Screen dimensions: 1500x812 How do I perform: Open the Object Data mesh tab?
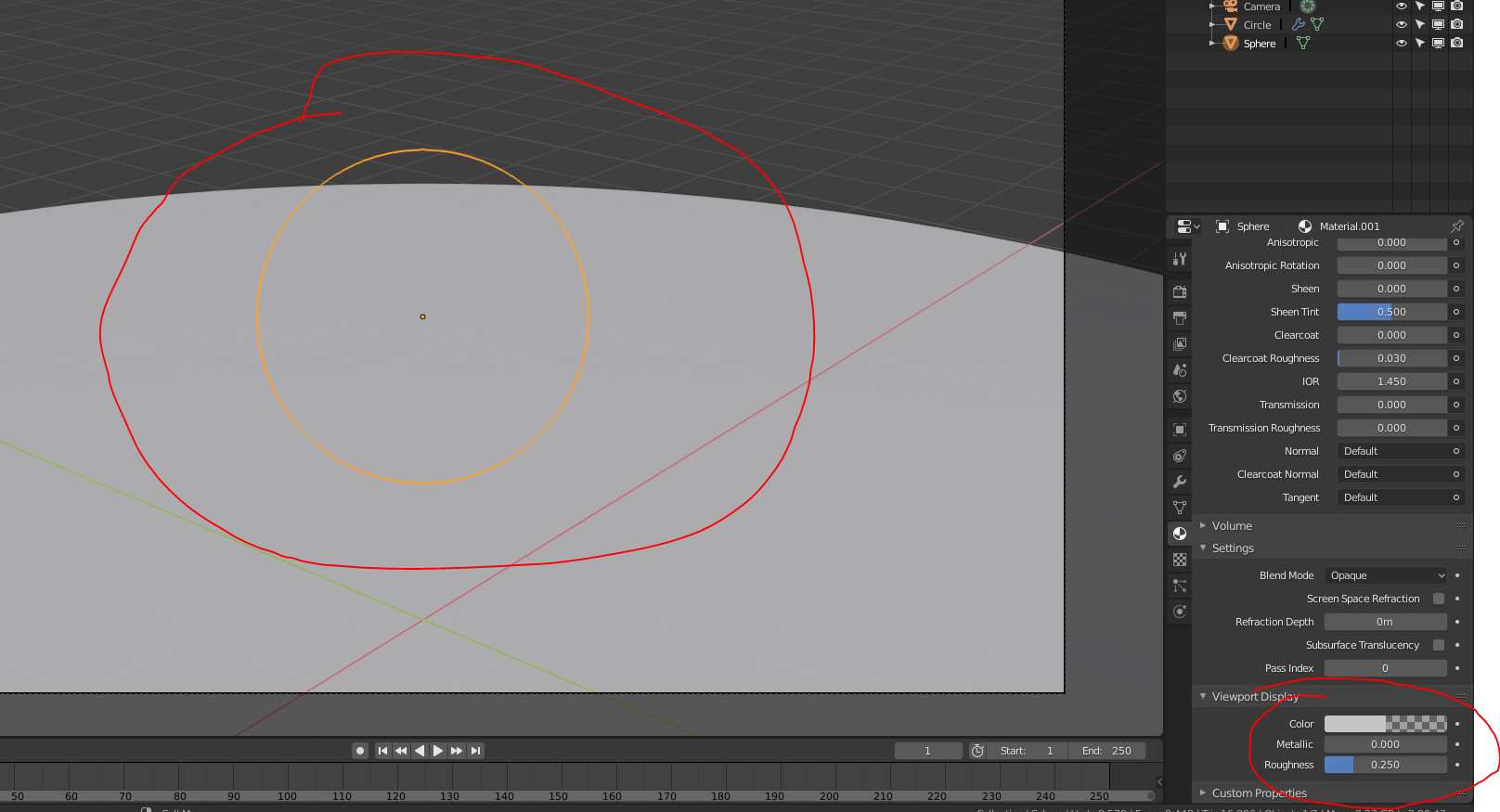click(1180, 508)
